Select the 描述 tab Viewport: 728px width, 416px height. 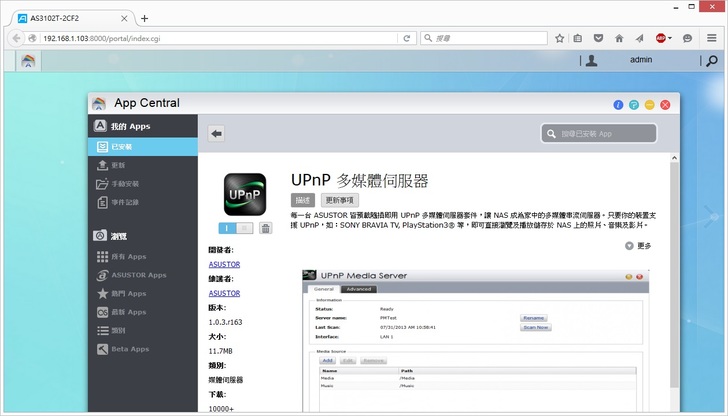pos(302,200)
